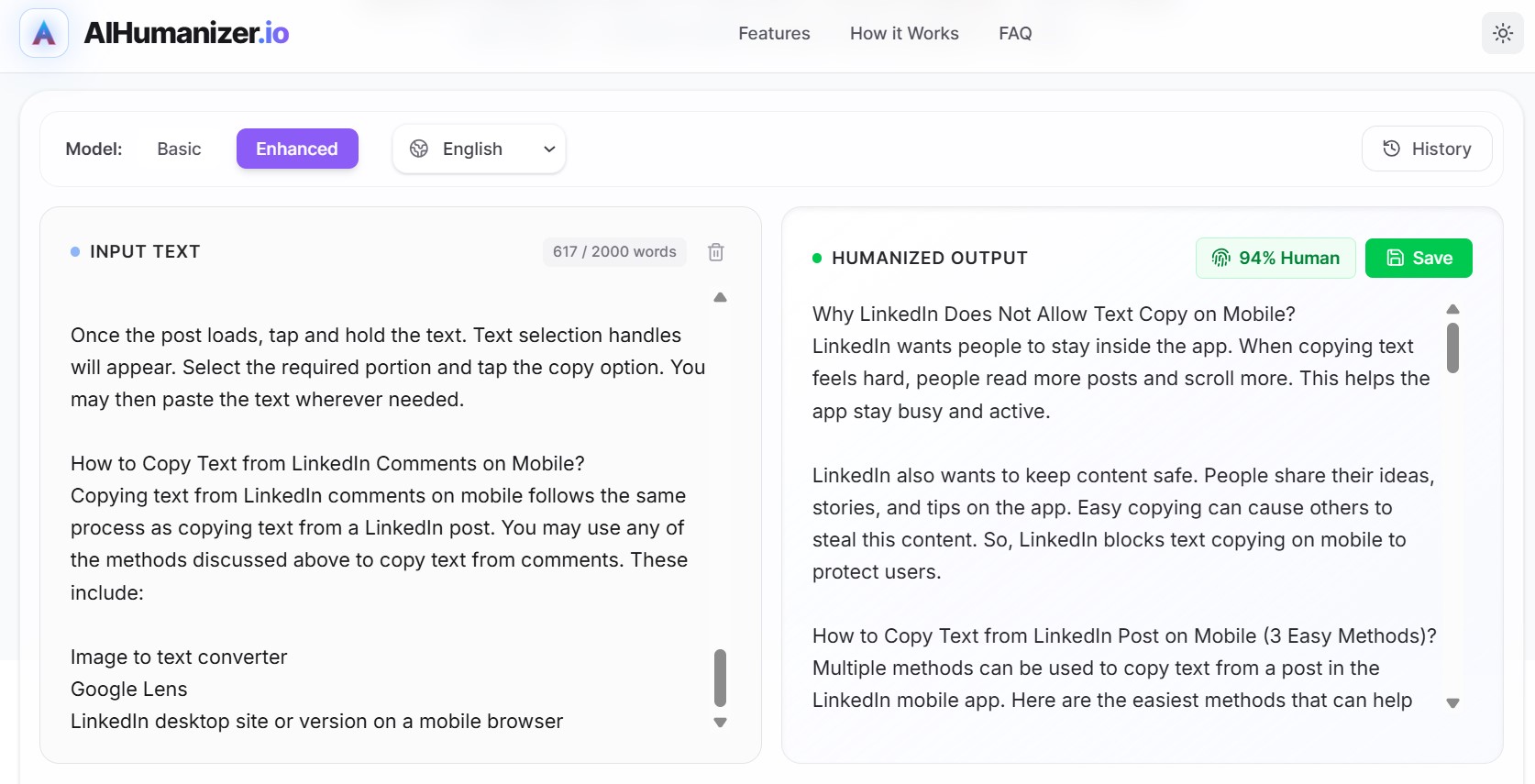Save the humanized output
The width and height of the screenshot is (1535, 784).
click(1419, 258)
